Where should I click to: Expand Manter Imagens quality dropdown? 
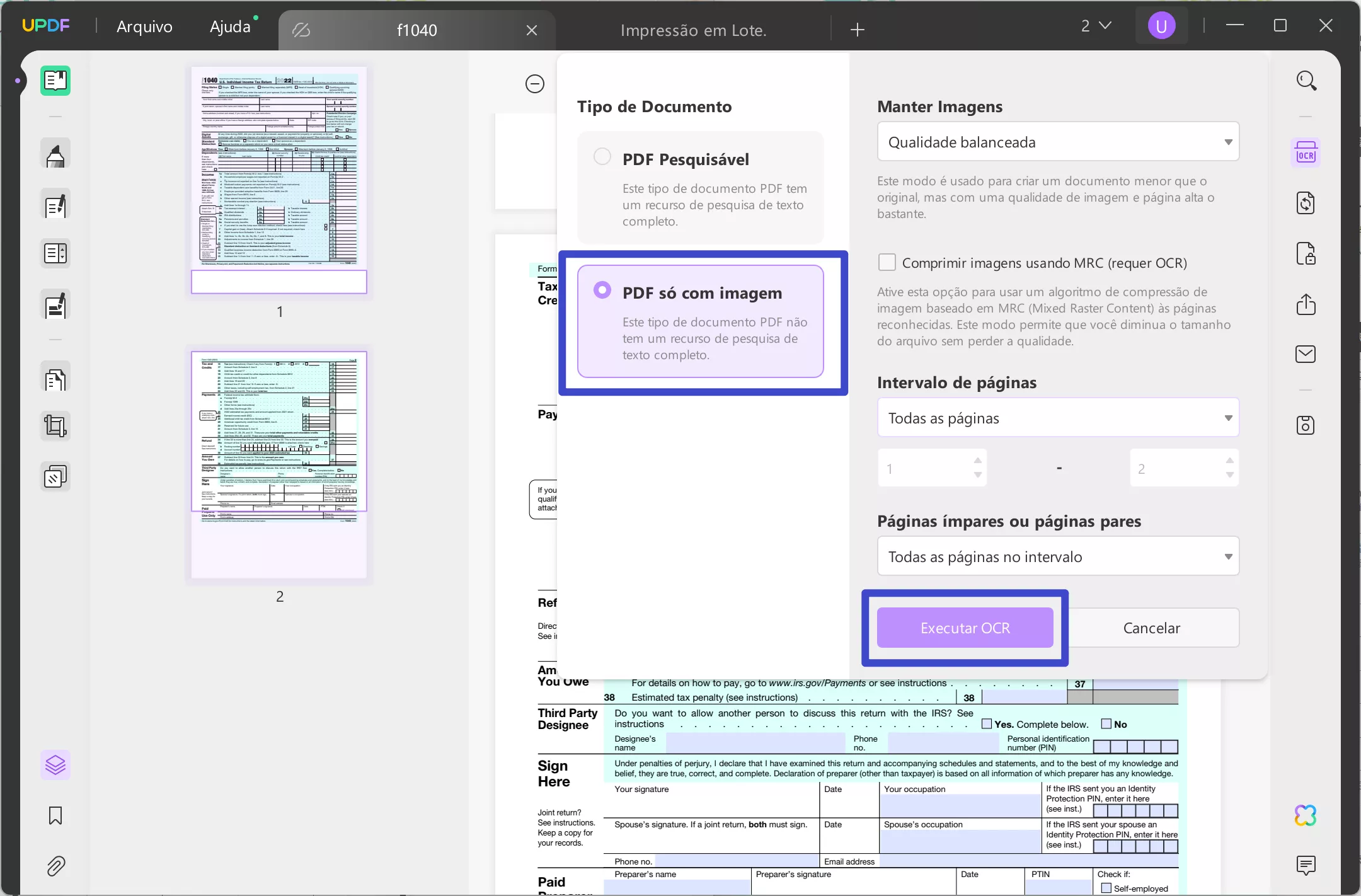pos(1057,141)
